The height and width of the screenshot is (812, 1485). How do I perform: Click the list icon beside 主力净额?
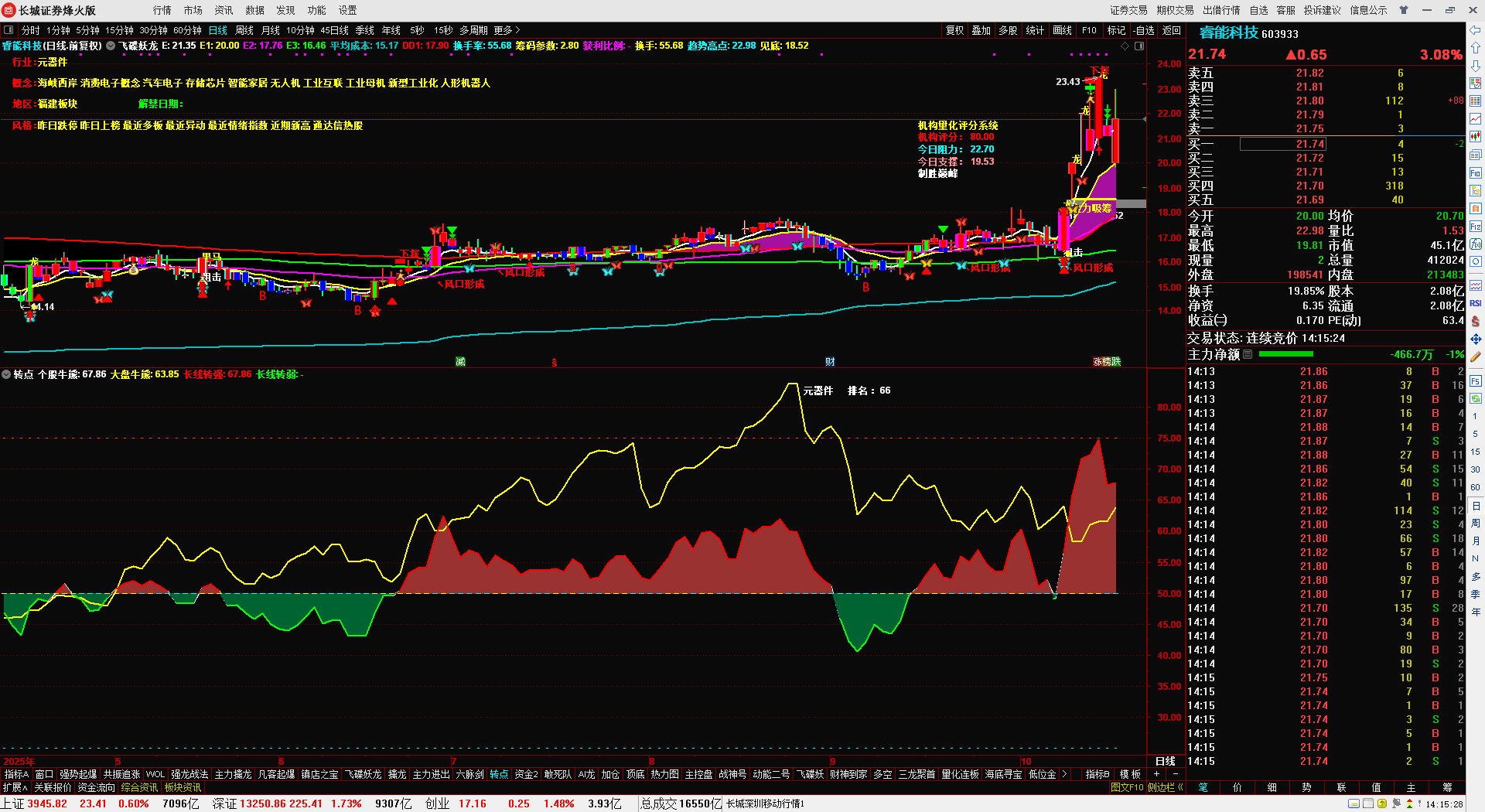pos(1248,354)
